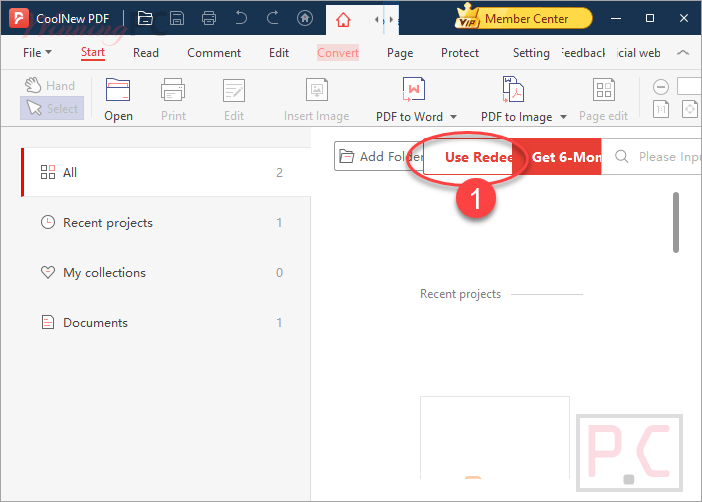Open the Comment tab
This screenshot has height=502, width=702.
click(x=214, y=53)
